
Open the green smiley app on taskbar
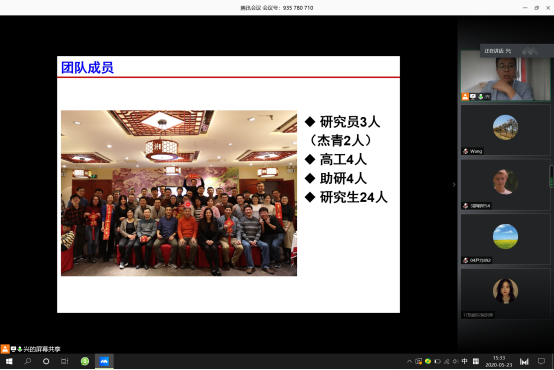coord(85,361)
